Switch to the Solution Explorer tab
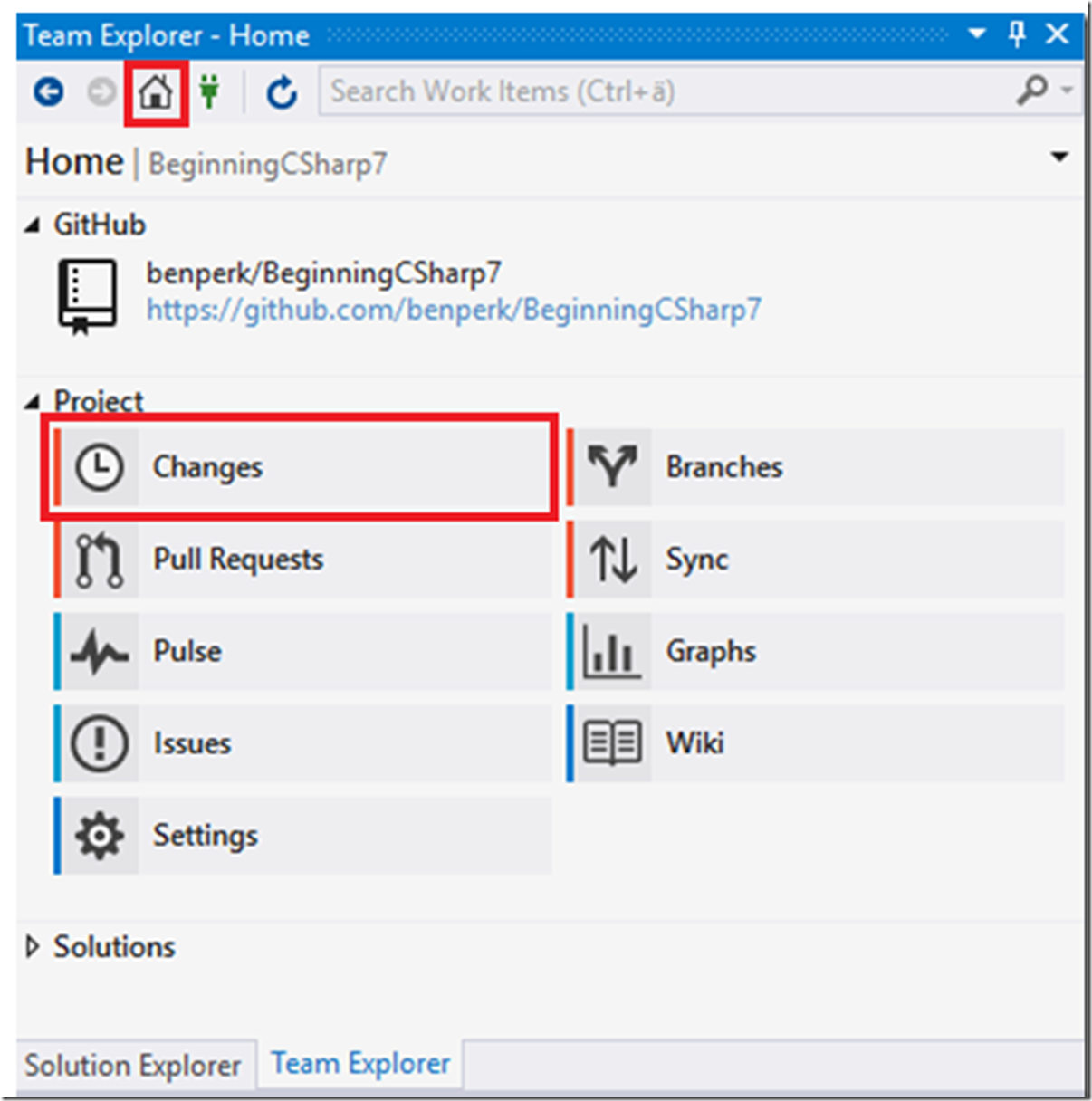This screenshot has height=1101, width=1092. 133,1066
